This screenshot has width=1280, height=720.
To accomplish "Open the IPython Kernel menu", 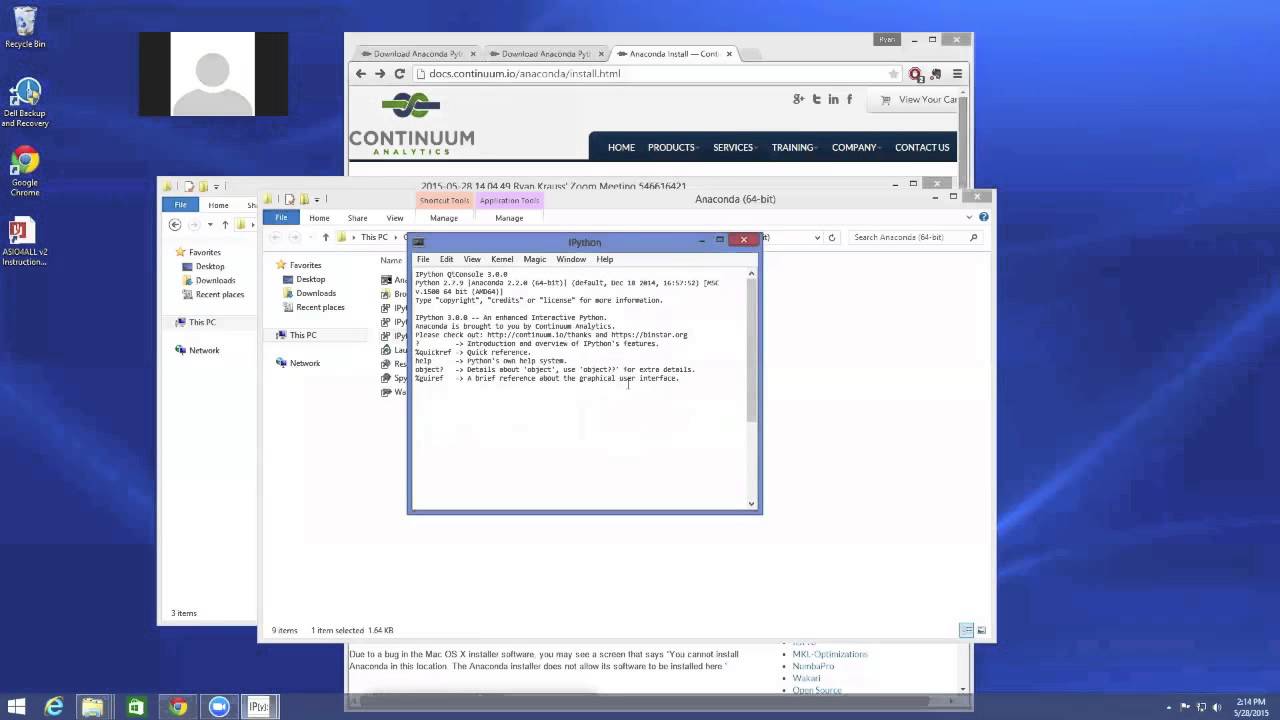I will click(502, 259).
